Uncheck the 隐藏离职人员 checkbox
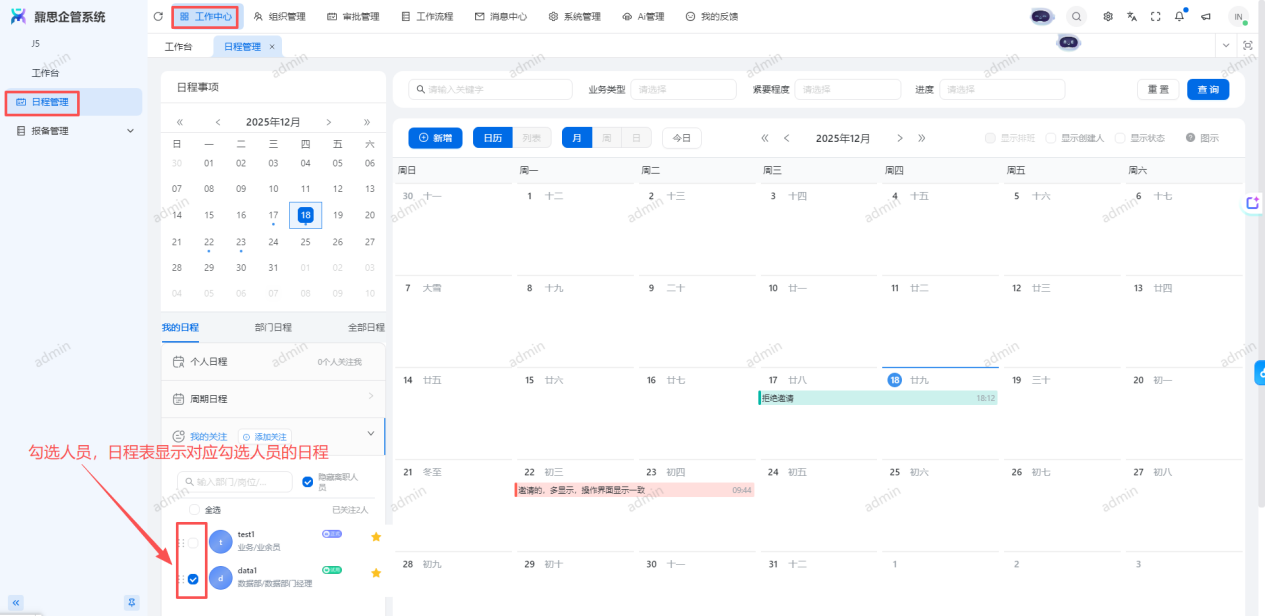1265x616 pixels. pyautogui.click(x=308, y=482)
